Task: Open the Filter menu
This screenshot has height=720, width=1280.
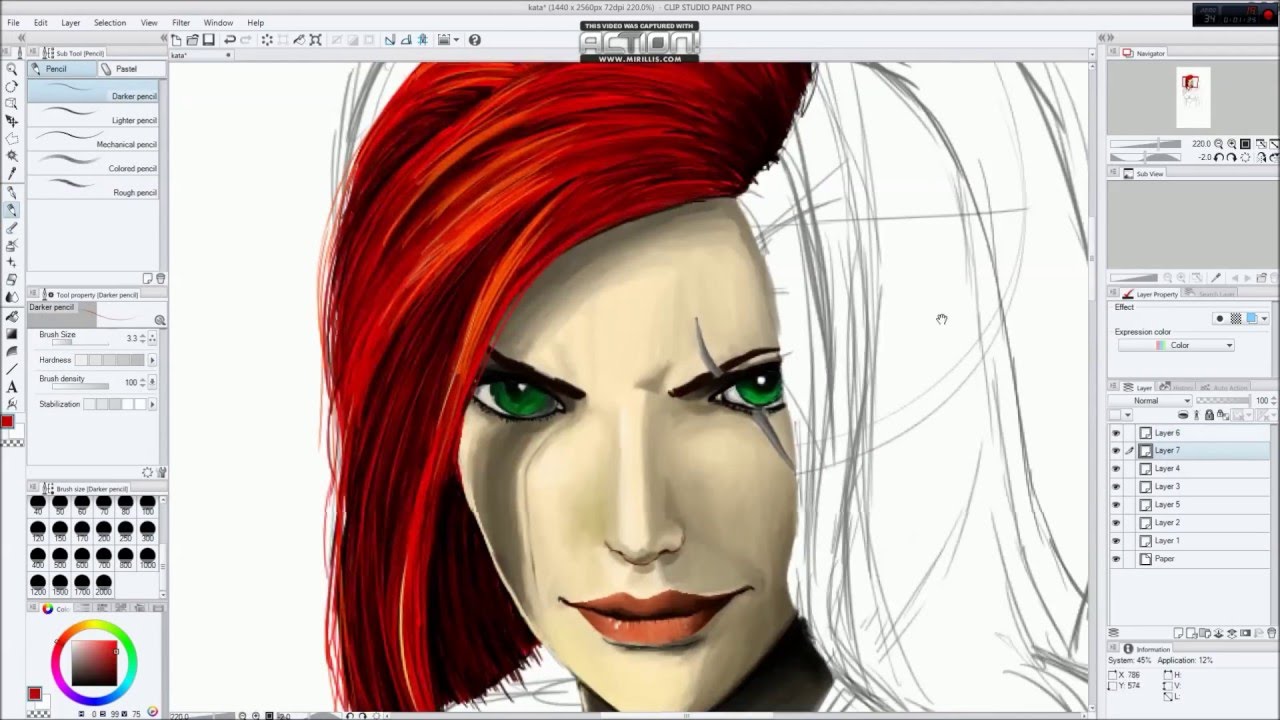Action: pyautogui.click(x=181, y=22)
